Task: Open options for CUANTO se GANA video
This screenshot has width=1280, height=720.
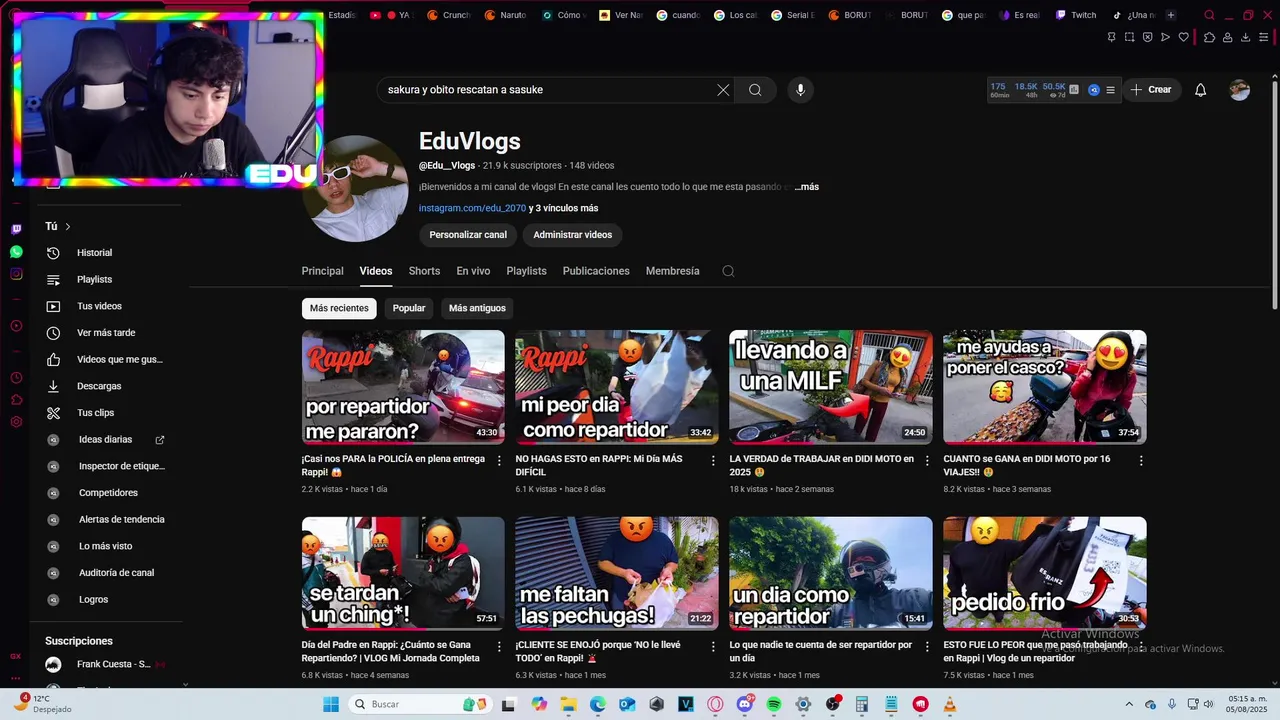Action: [1141, 461]
